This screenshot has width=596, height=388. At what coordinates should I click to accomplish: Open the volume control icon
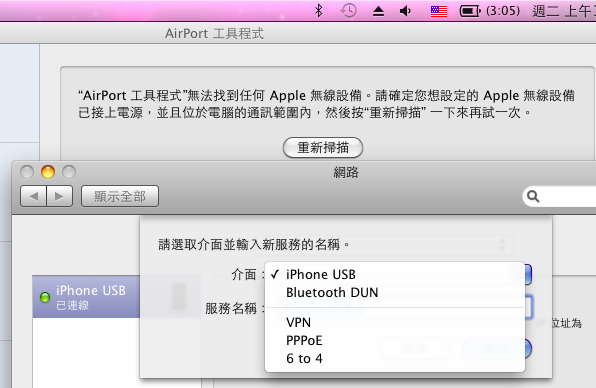tap(405, 11)
